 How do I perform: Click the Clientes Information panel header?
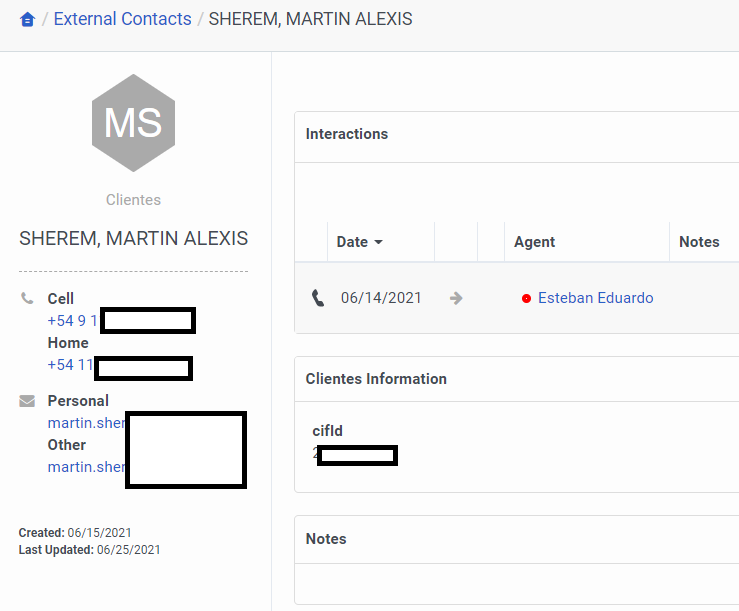click(x=376, y=379)
